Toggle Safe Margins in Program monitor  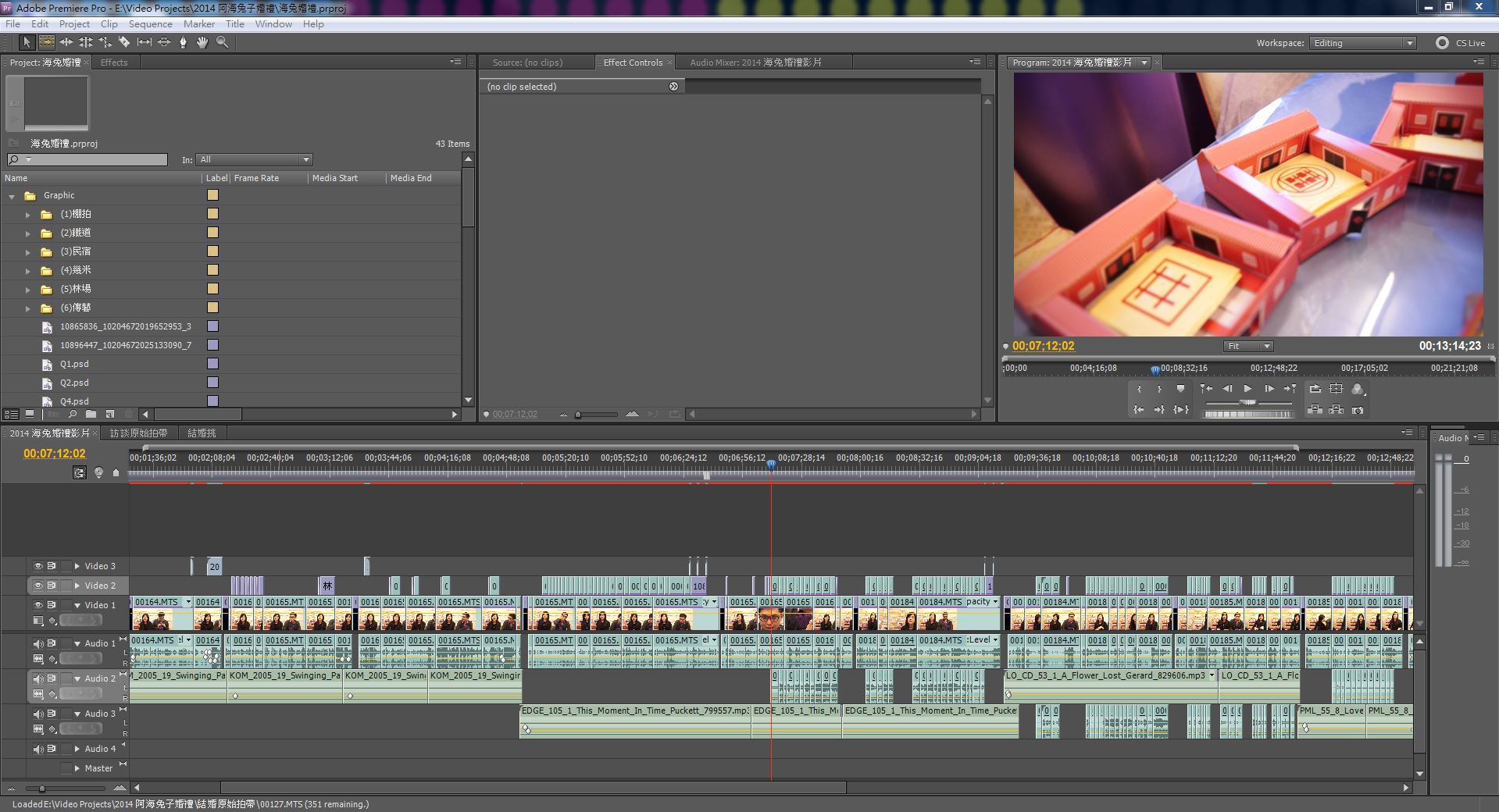click(1337, 389)
